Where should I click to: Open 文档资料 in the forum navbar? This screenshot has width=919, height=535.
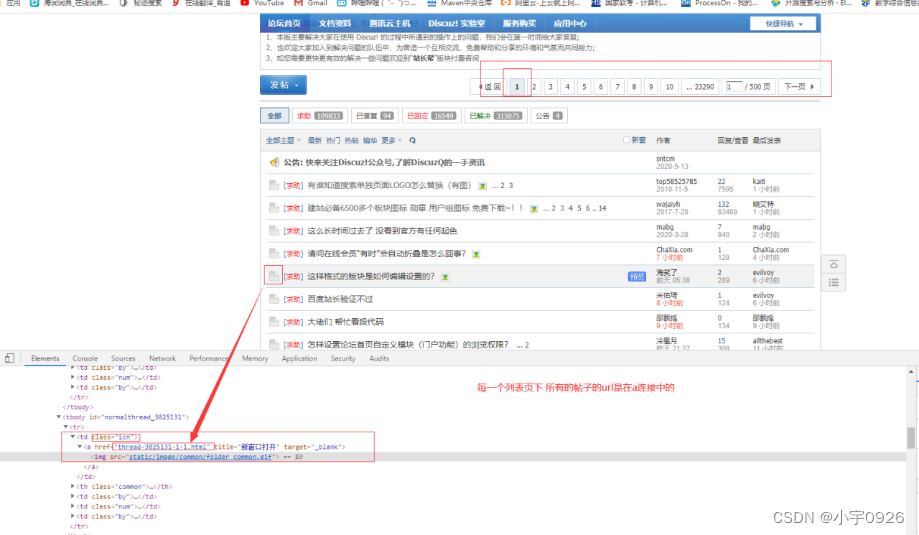335,23
